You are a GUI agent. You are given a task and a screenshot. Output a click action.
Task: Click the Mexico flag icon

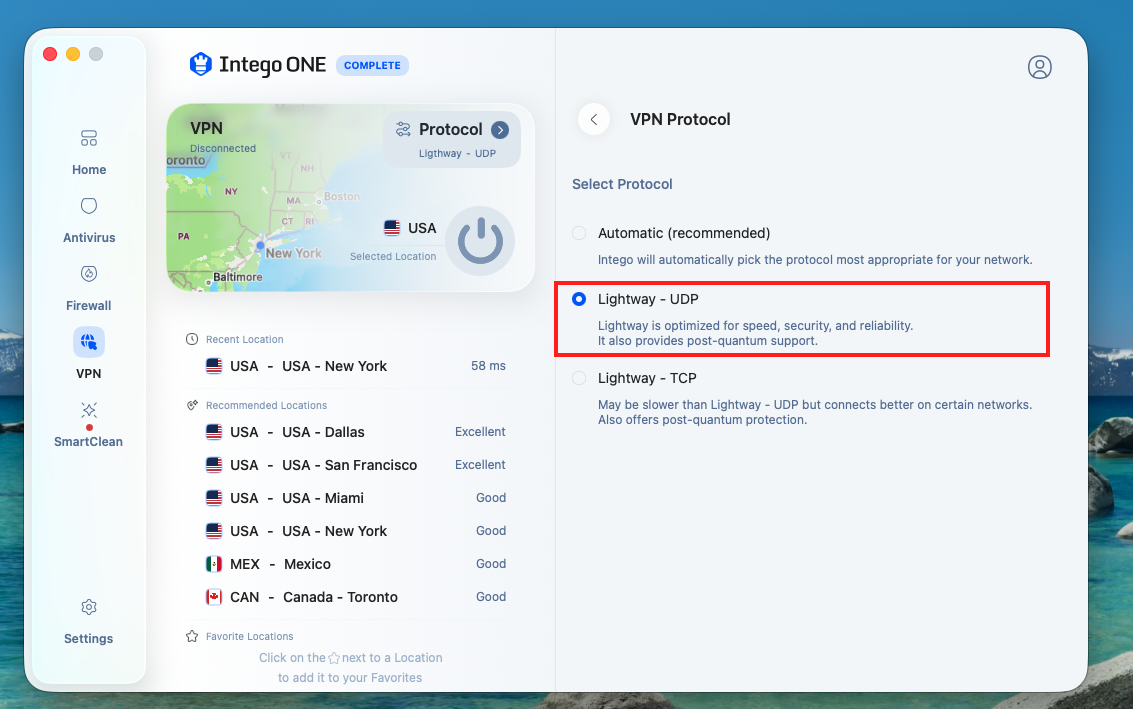point(214,564)
